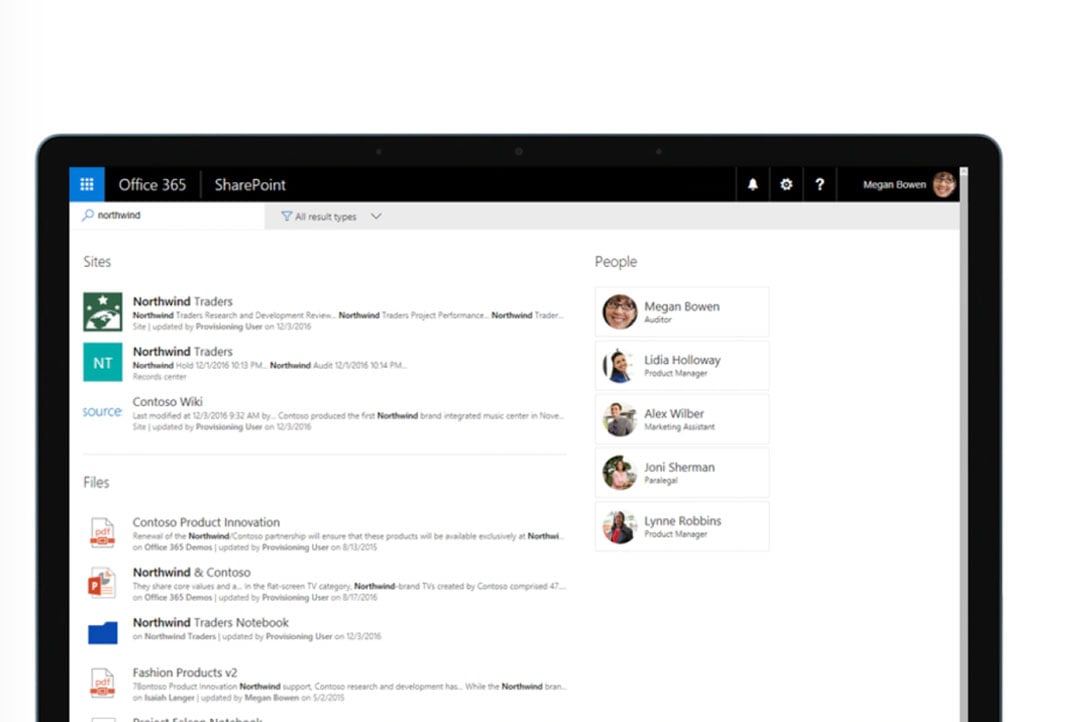The height and width of the screenshot is (722, 1078).
Task: Open the notifications bell
Action: (753, 184)
